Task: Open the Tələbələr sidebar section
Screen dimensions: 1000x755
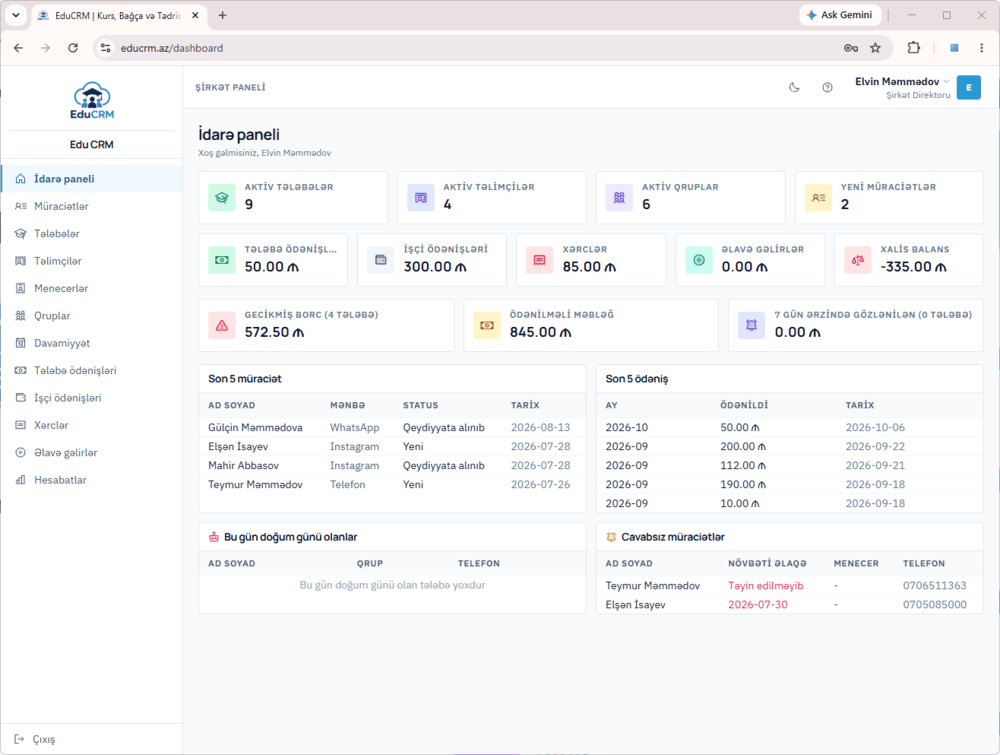Action: tap(92, 233)
